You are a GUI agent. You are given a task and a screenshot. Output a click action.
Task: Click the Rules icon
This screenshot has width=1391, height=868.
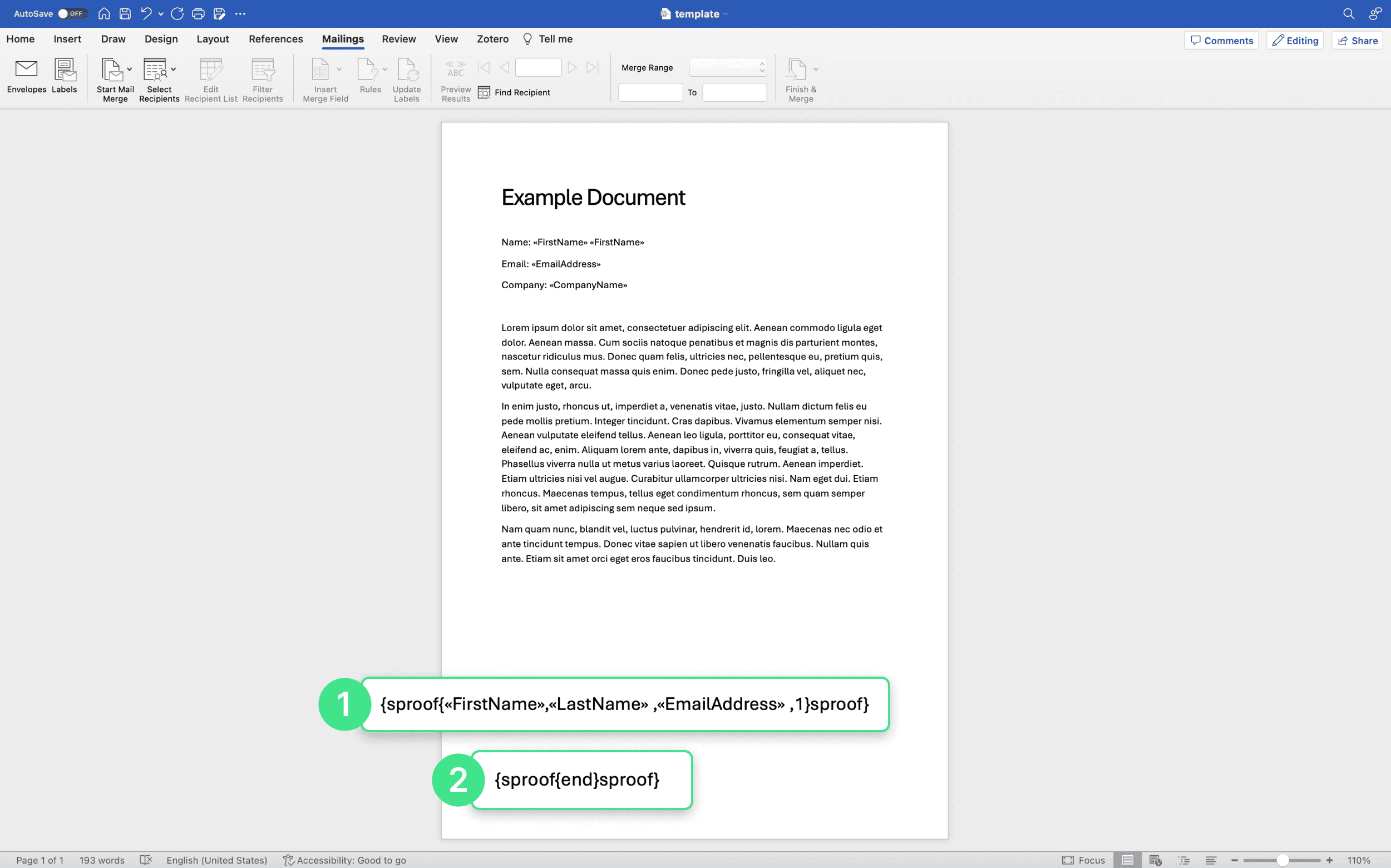pos(367,70)
